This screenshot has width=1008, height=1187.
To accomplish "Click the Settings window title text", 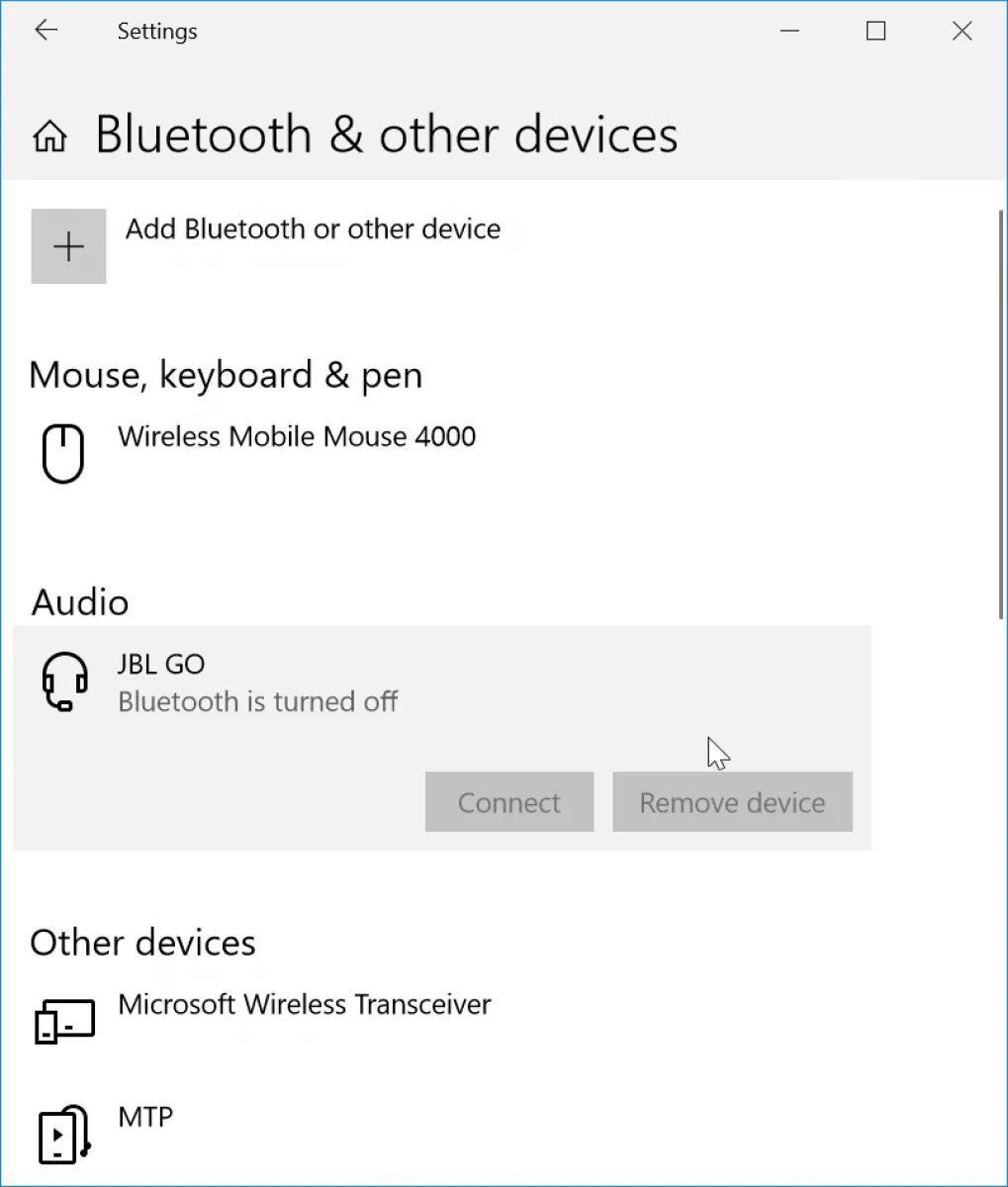I will [157, 31].
